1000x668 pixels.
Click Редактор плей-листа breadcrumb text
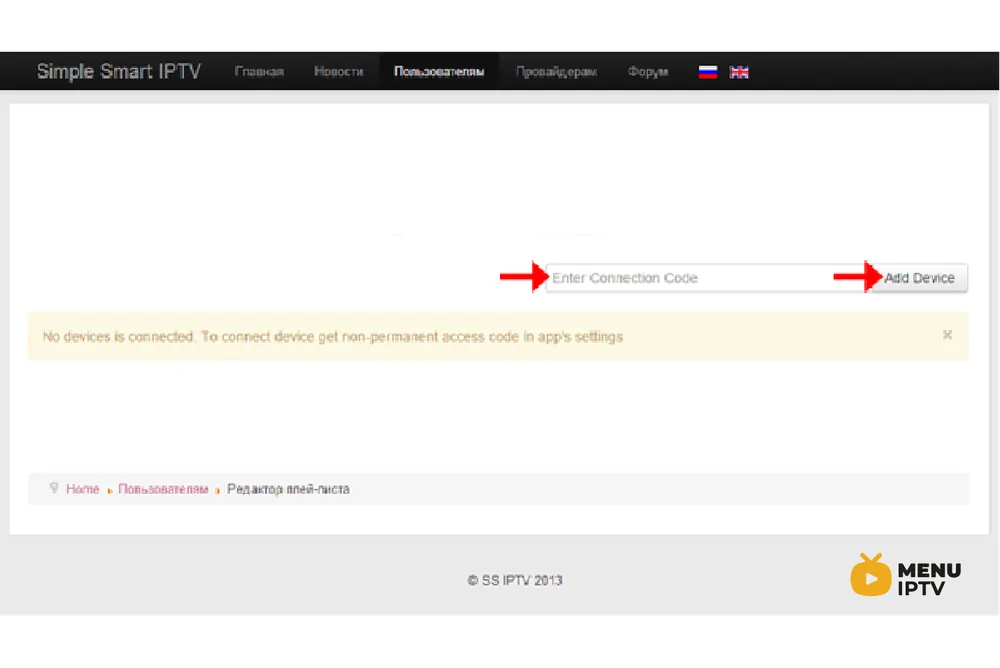[x=288, y=489]
